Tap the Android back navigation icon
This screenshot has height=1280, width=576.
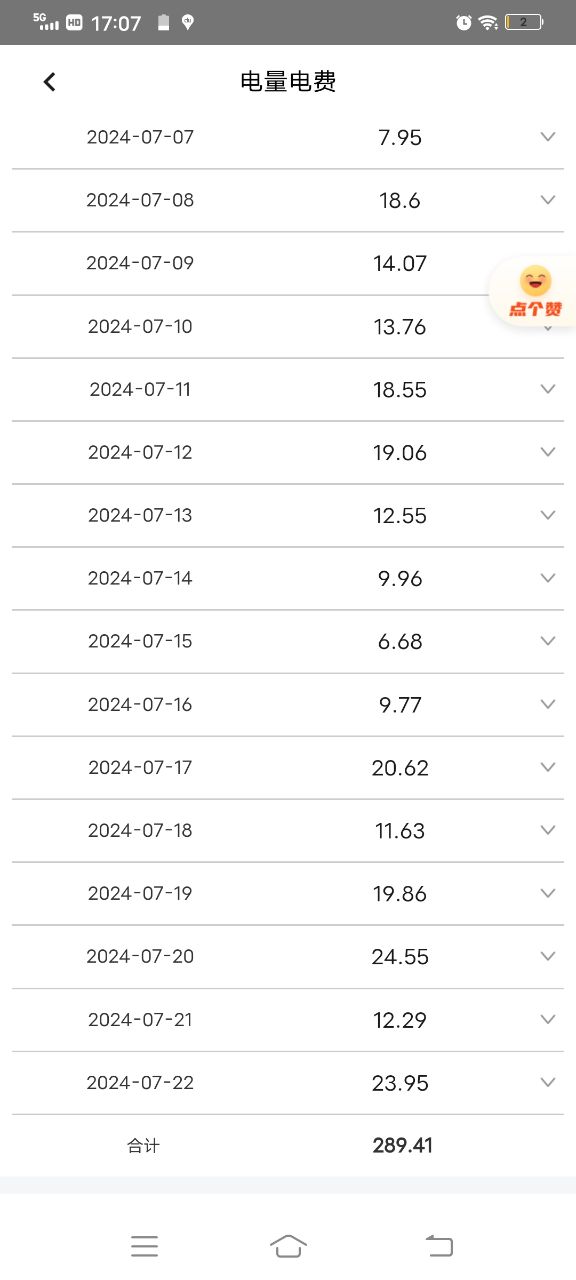(439, 1246)
